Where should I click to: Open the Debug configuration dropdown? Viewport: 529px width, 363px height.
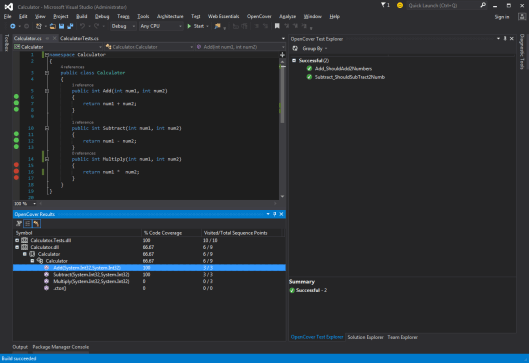tap(123, 26)
